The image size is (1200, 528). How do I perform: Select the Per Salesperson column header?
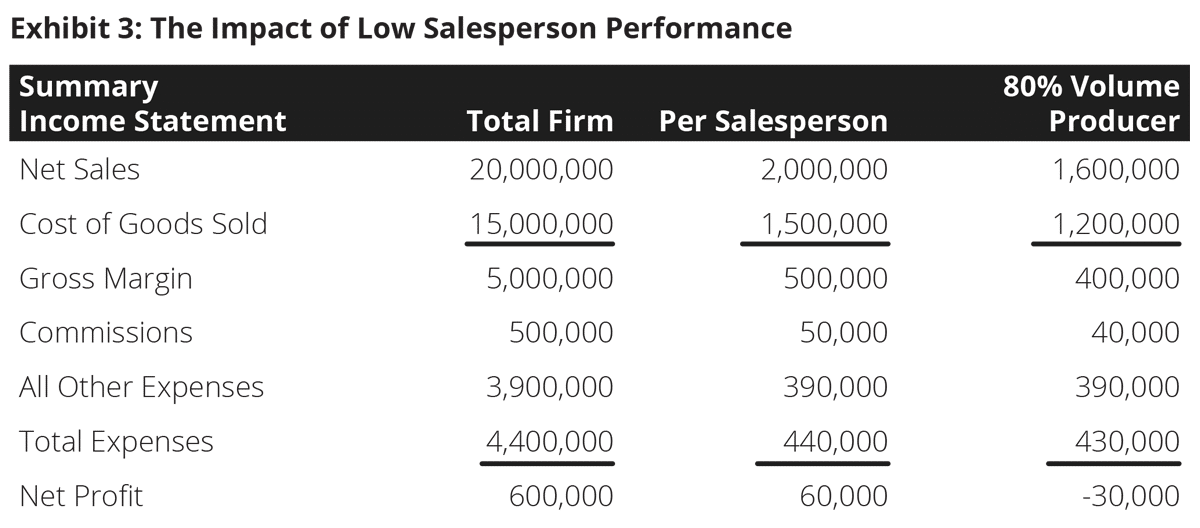[773, 122]
